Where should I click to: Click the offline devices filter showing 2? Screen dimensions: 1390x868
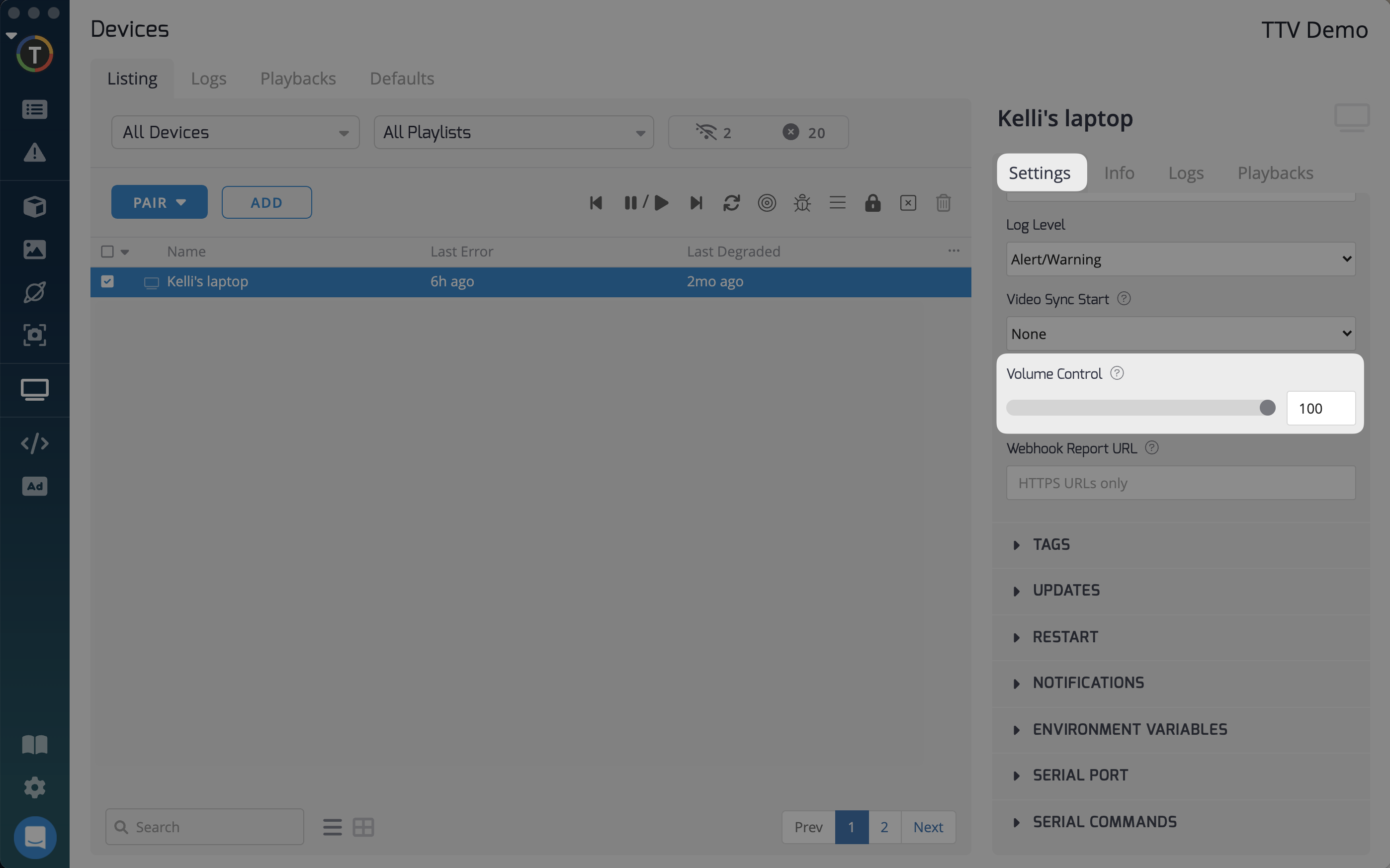tap(713, 133)
